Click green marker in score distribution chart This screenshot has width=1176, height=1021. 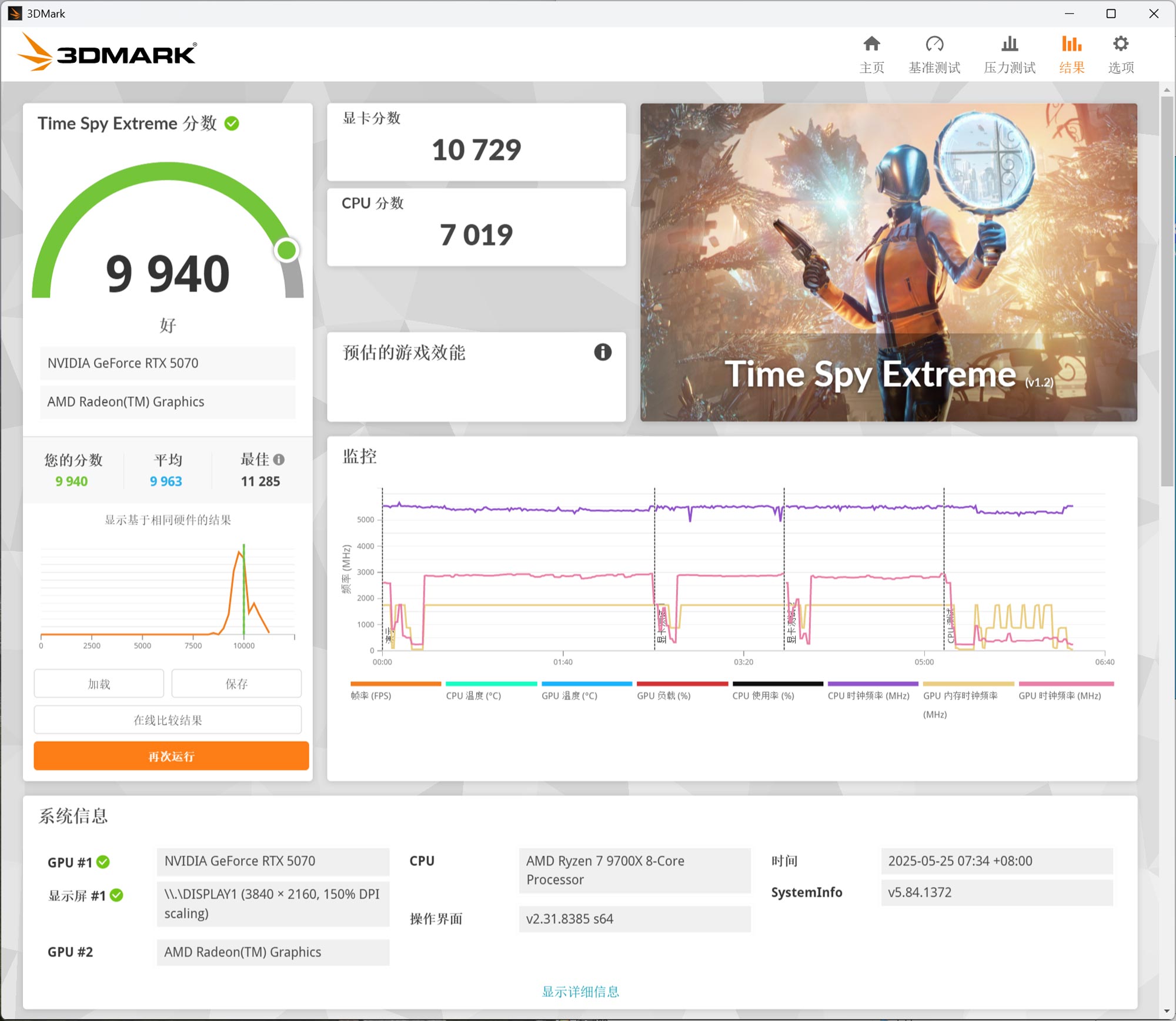pyautogui.click(x=243, y=589)
